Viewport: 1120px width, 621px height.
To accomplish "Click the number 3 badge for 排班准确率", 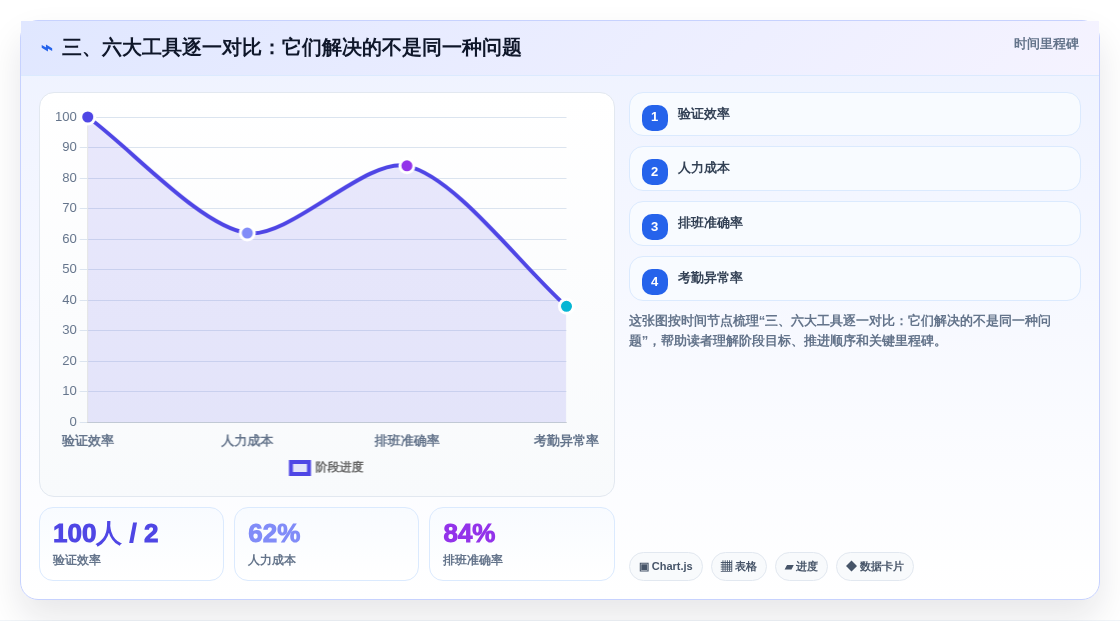I will point(654,227).
